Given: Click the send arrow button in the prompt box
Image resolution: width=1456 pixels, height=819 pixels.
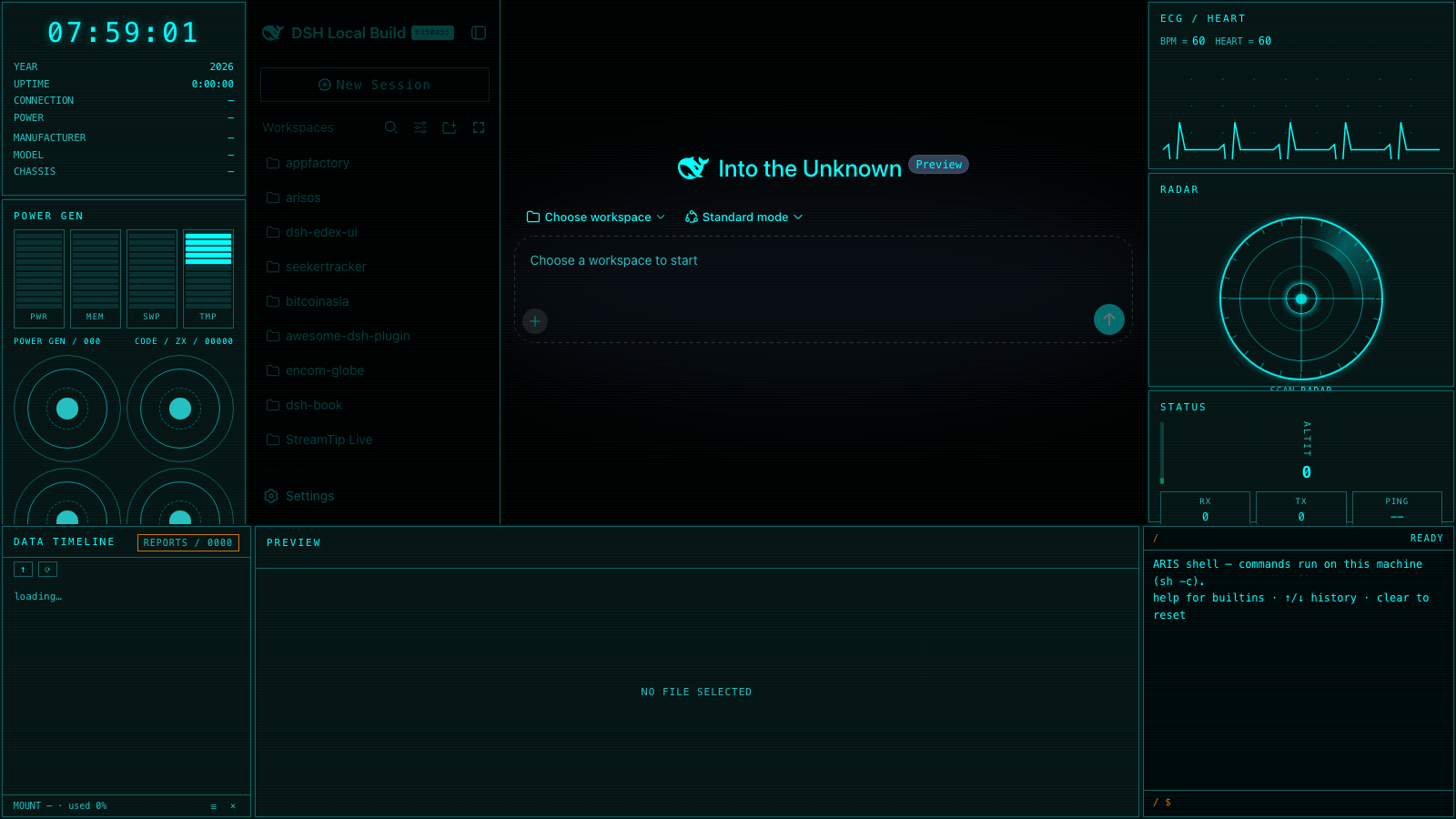Looking at the screenshot, I should tap(1109, 319).
